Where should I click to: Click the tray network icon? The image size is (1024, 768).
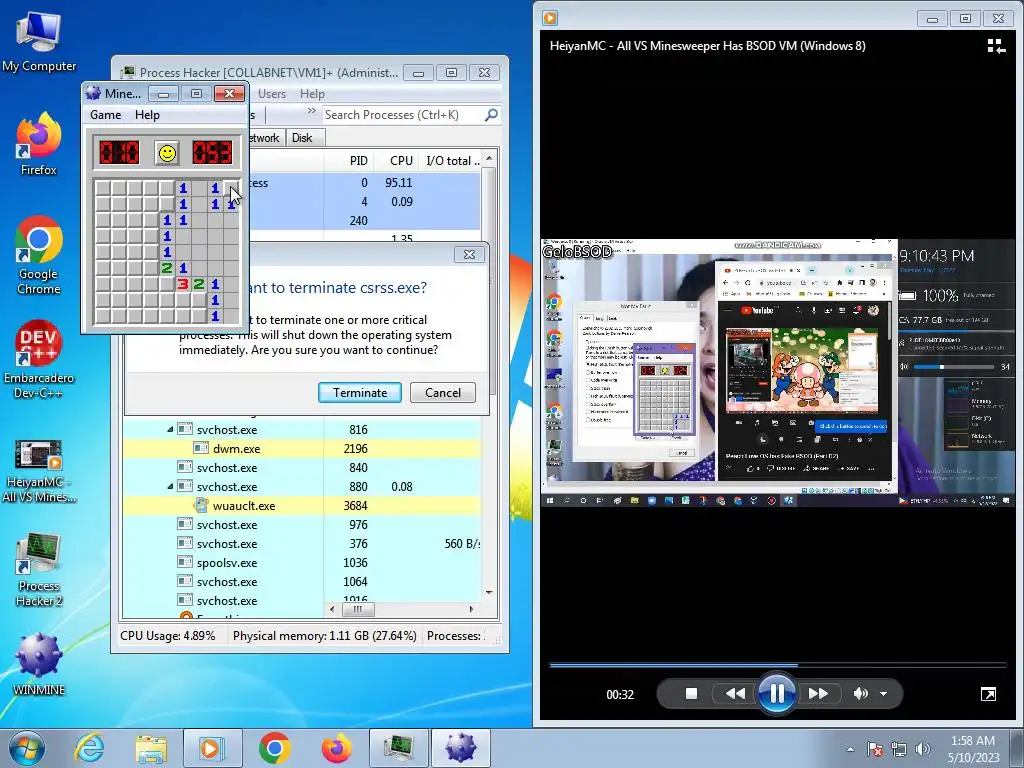(899, 749)
